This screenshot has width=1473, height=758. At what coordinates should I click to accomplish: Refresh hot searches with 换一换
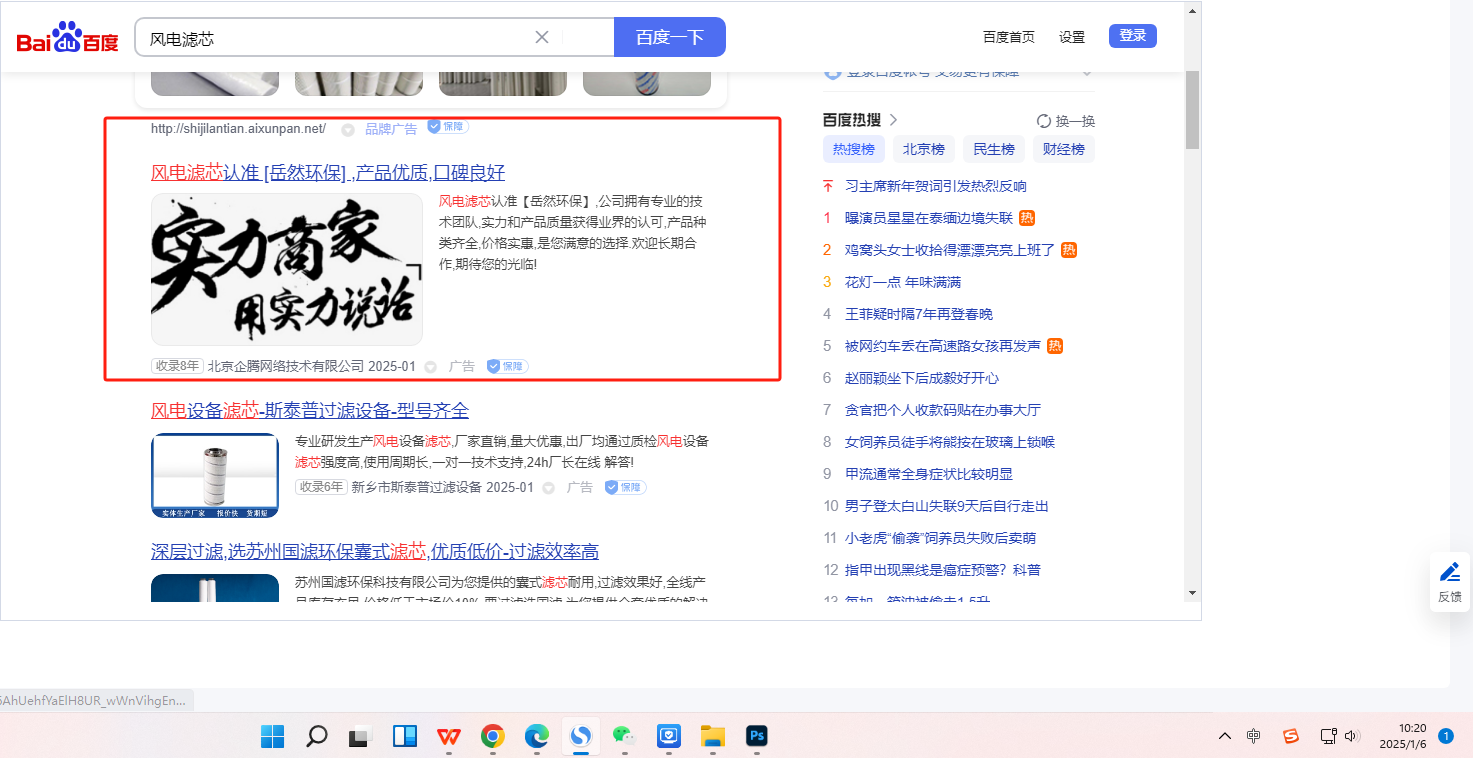click(x=1066, y=121)
